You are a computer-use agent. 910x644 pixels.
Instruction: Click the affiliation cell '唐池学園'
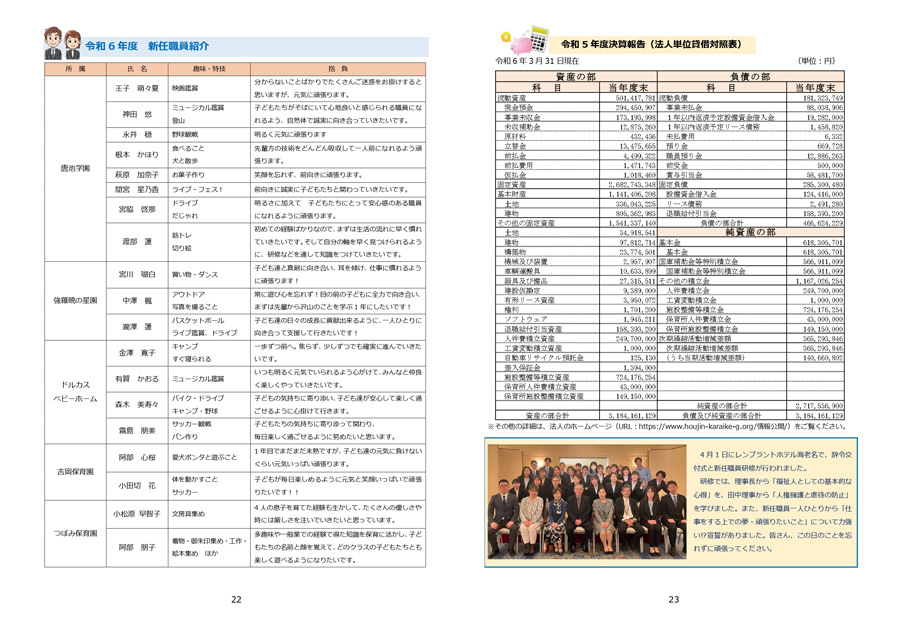coord(75,168)
